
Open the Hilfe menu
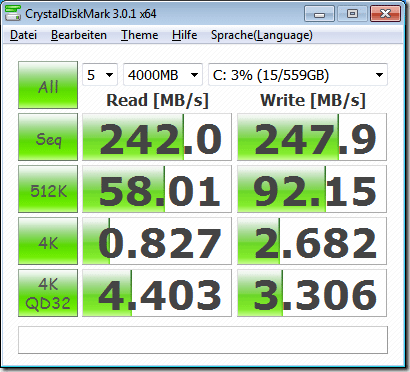click(184, 35)
